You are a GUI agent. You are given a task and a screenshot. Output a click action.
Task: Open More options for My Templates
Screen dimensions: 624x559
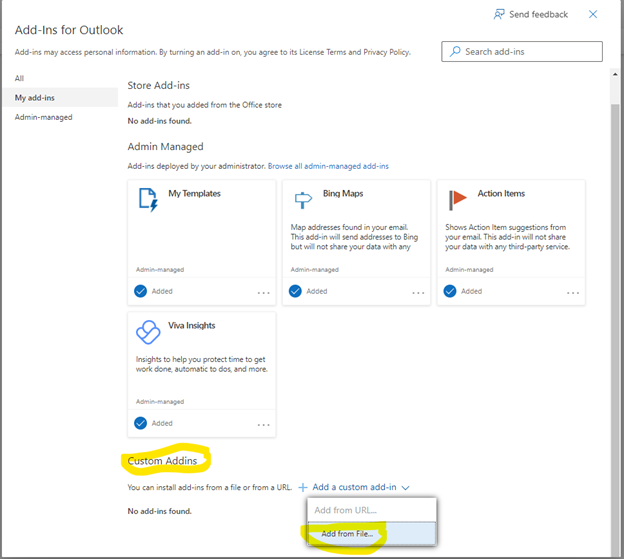point(264,292)
